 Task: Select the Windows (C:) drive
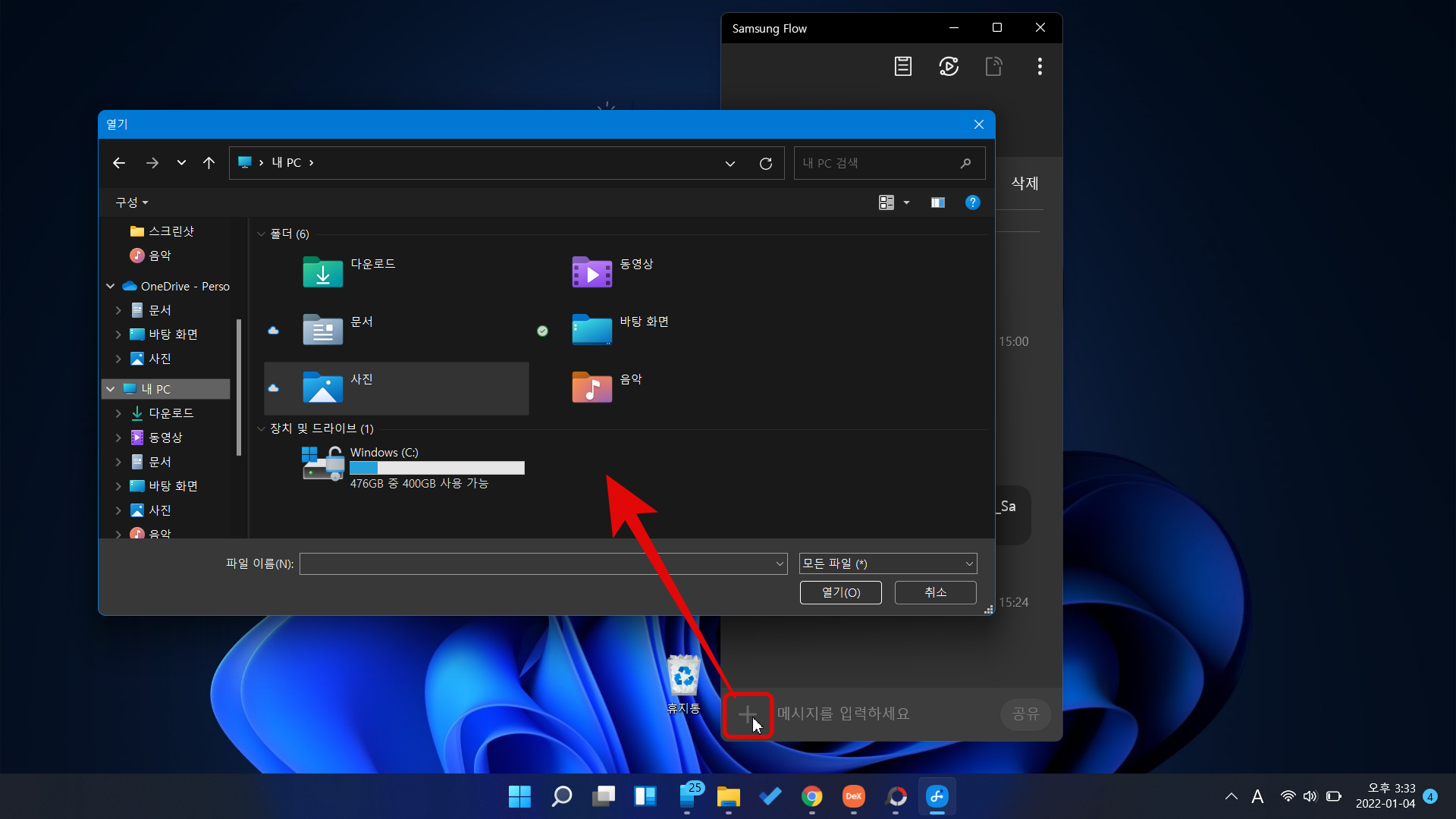coord(413,466)
